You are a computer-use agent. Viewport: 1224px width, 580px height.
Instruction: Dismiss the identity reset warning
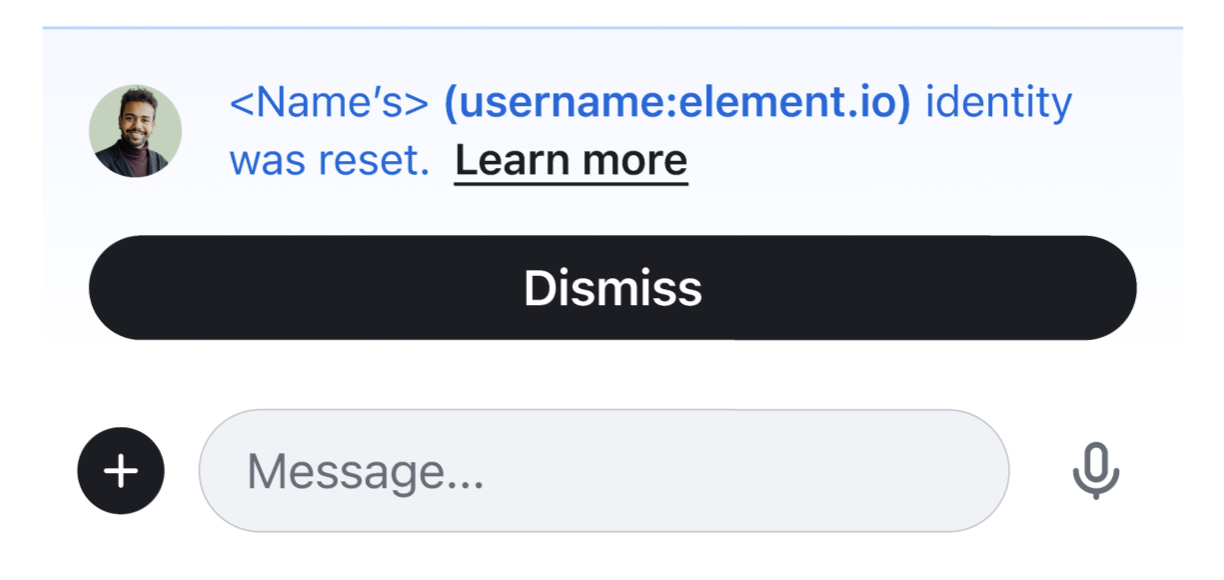tap(612, 287)
